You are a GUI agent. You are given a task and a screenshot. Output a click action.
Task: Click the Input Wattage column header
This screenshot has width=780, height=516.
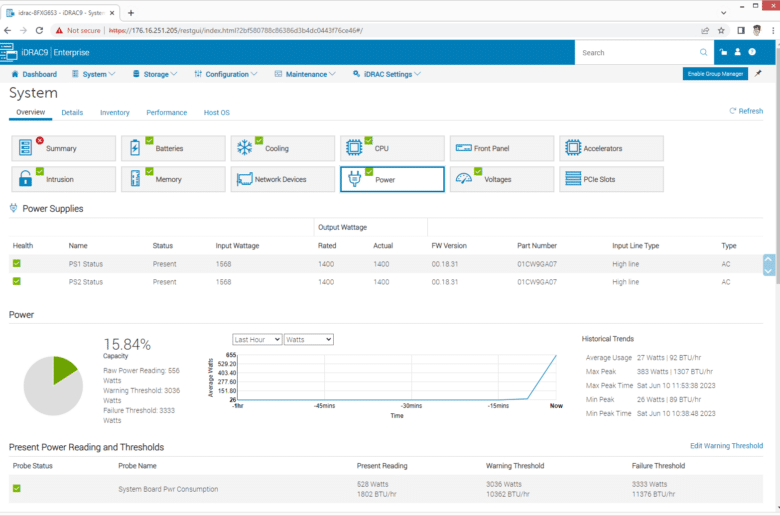[x=237, y=246]
